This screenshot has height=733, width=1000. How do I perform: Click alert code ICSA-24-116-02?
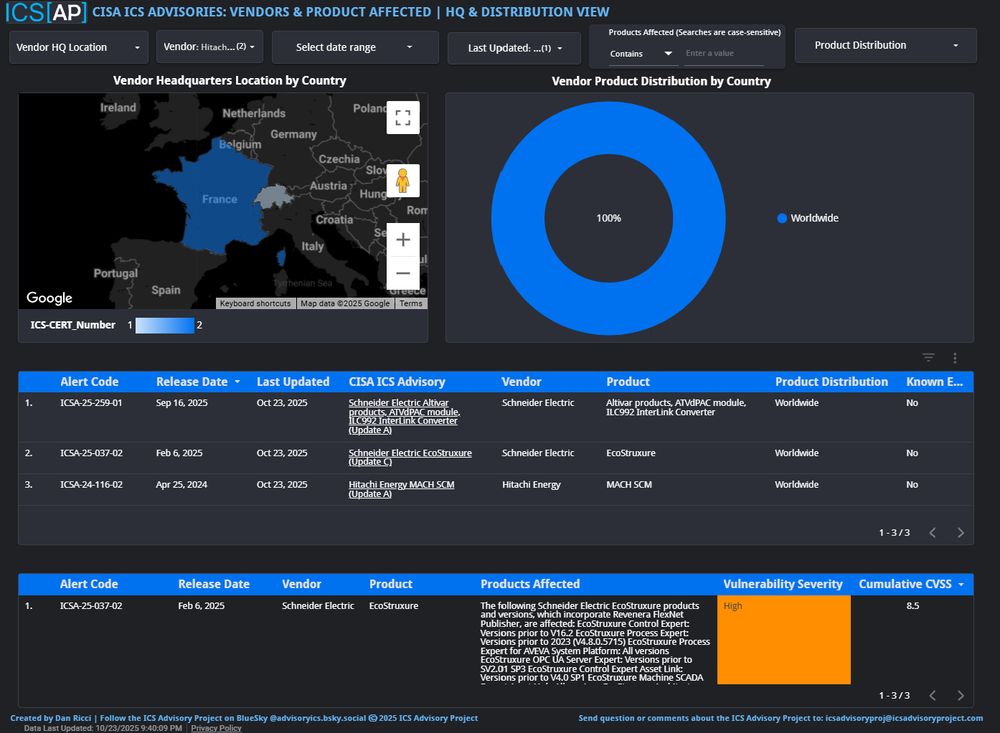coord(91,485)
